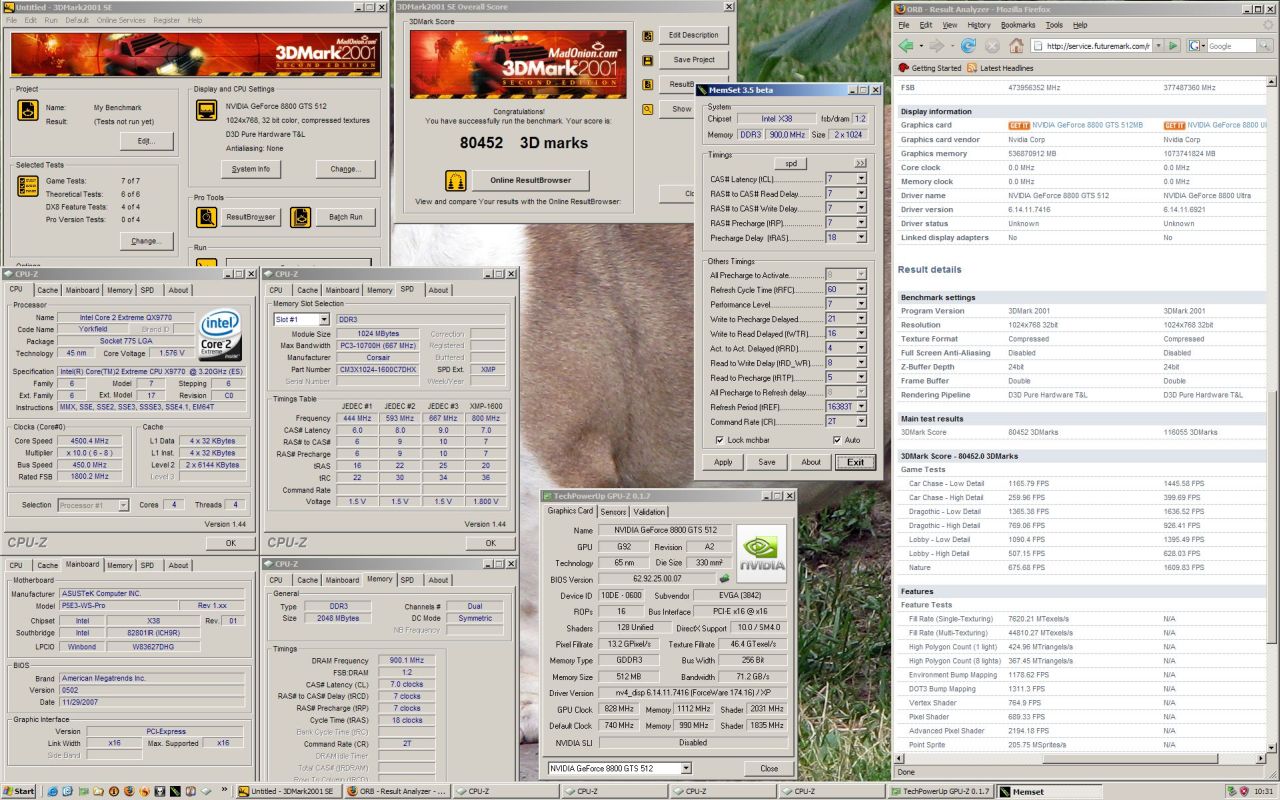Viewport: 1280px width, 800px height.
Task: Click Batch Run button
Action: [345, 216]
